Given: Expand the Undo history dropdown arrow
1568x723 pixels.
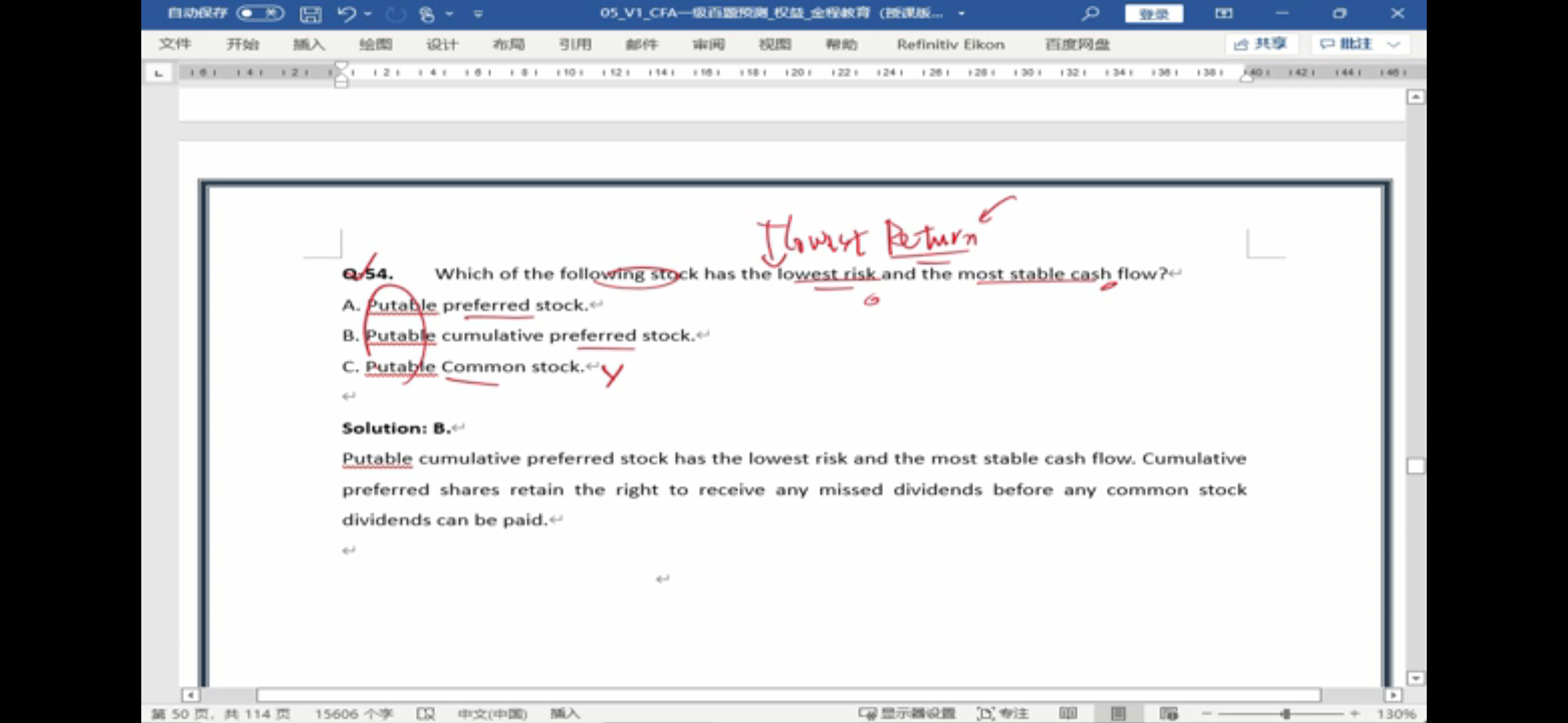Looking at the screenshot, I should tap(368, 14).
